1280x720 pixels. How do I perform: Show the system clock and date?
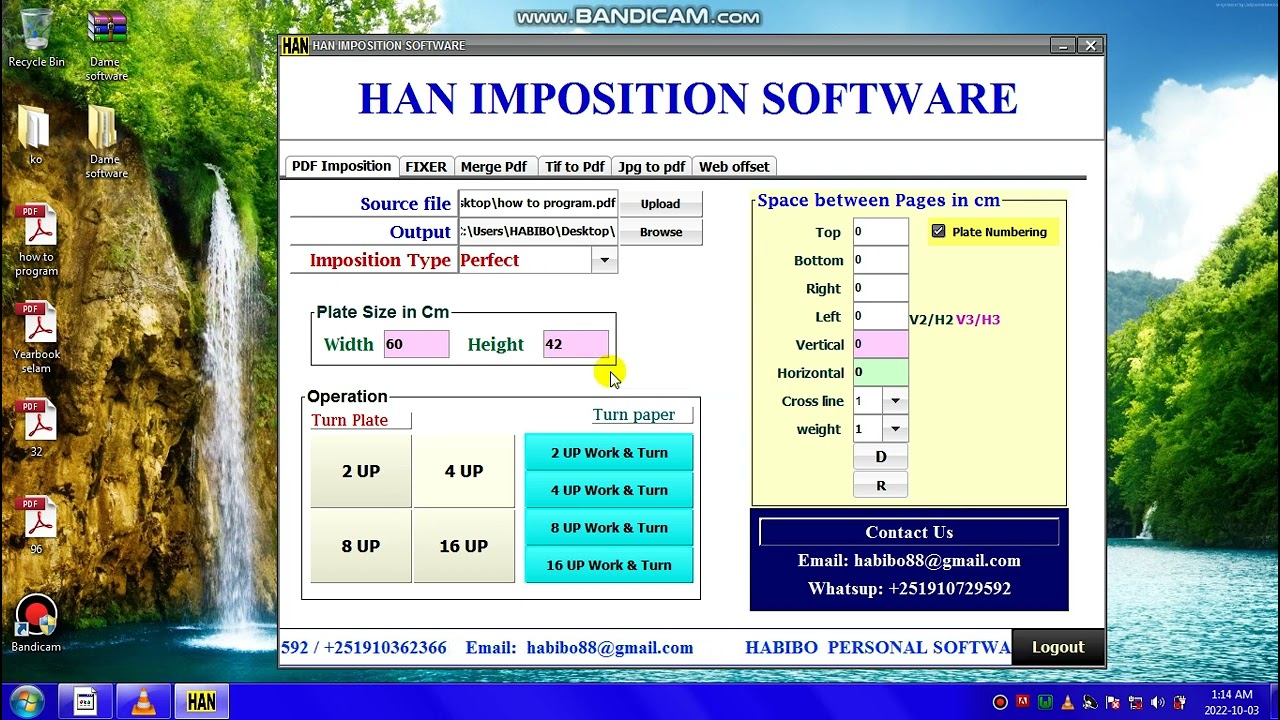[1231, 702]
